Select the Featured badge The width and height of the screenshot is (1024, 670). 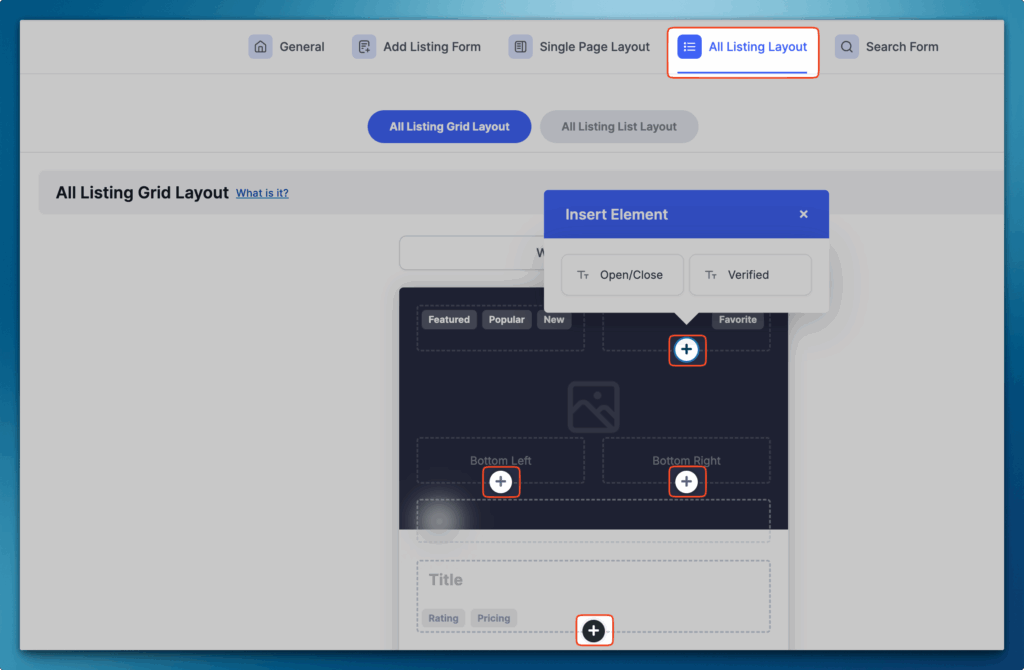click(449, 320)
